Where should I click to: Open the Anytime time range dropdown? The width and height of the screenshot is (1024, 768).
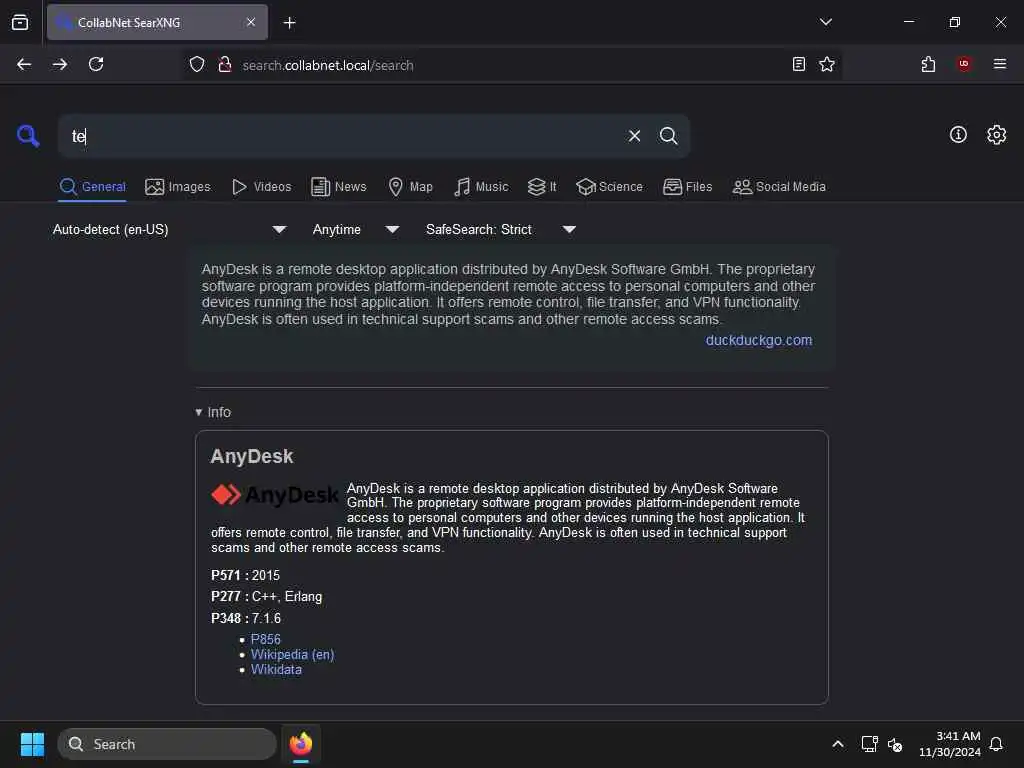[355, 229]
